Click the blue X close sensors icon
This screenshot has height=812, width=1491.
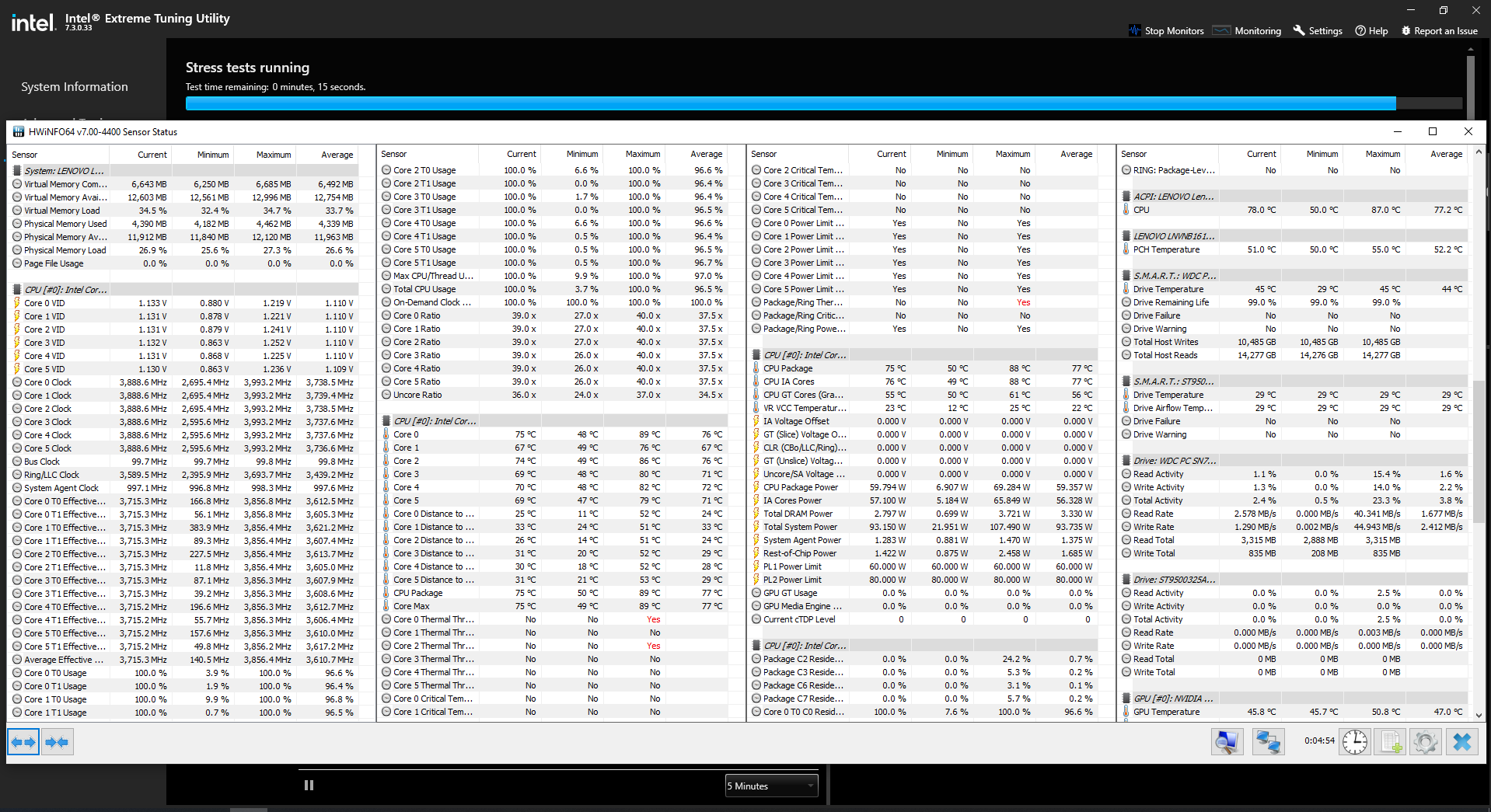pos(1461,742)
